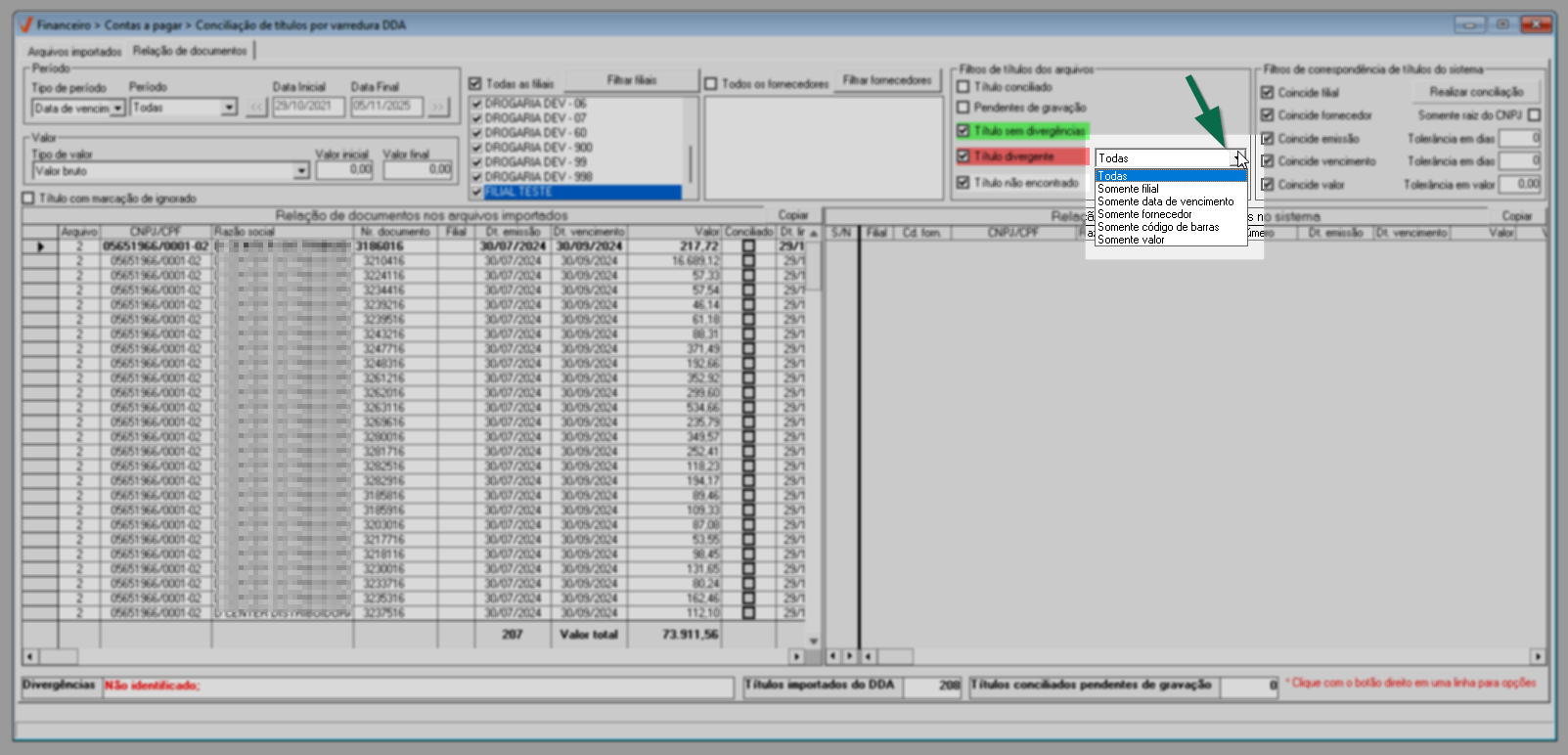Click the Realizar conciliação button

(1476, 92)
